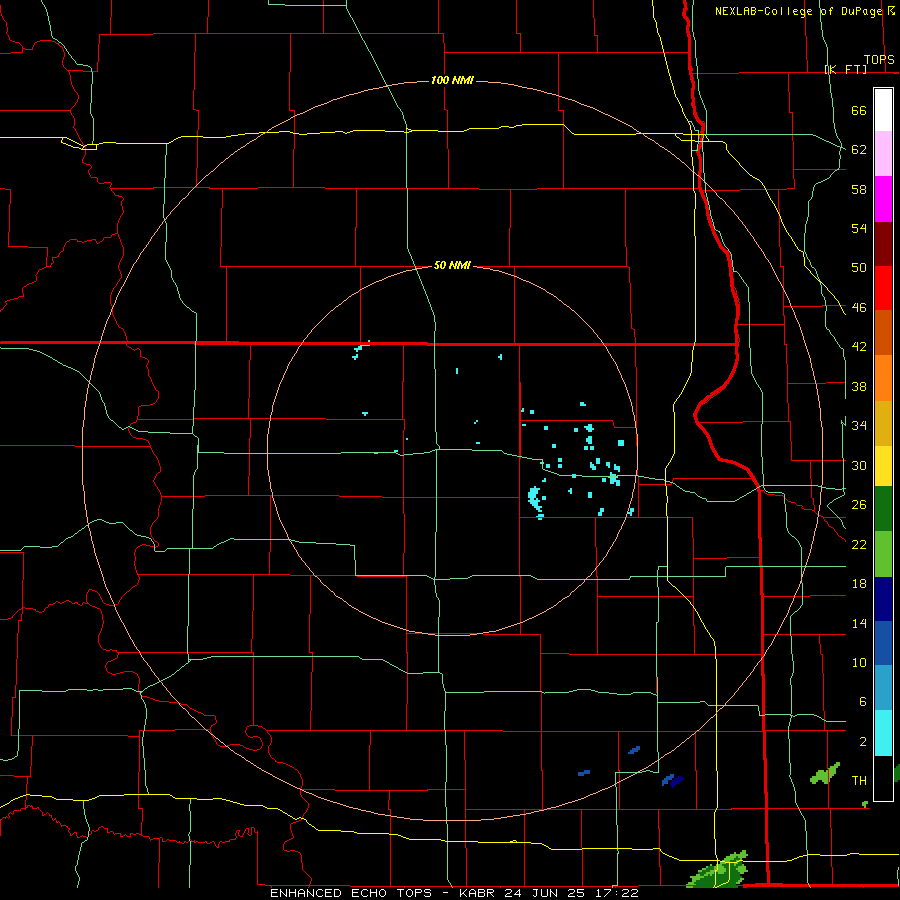Viewport: 900px width, 900px height.
Task: Click the dark green legend swatch
Action: pos(883,509)
